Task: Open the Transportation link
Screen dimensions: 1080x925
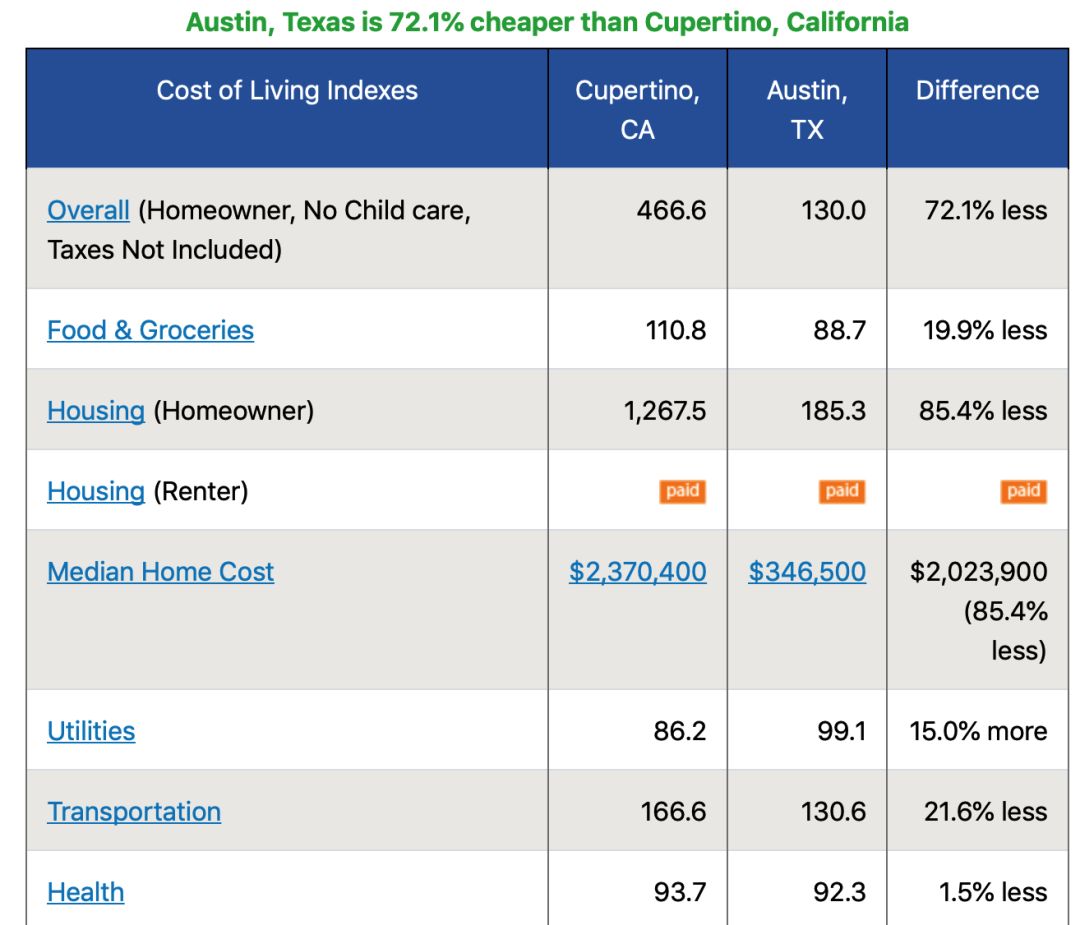Action: tap(134, 811)
